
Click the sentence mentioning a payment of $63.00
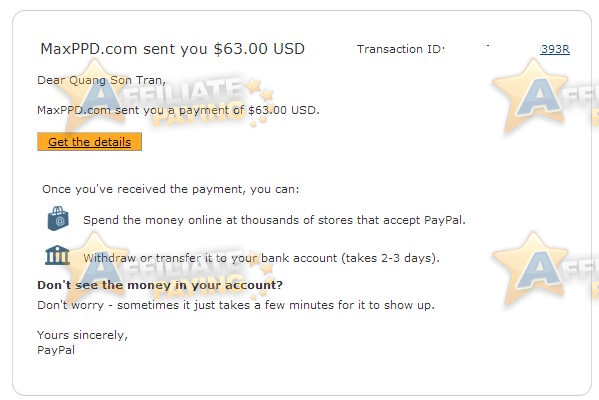coord(178,110)
